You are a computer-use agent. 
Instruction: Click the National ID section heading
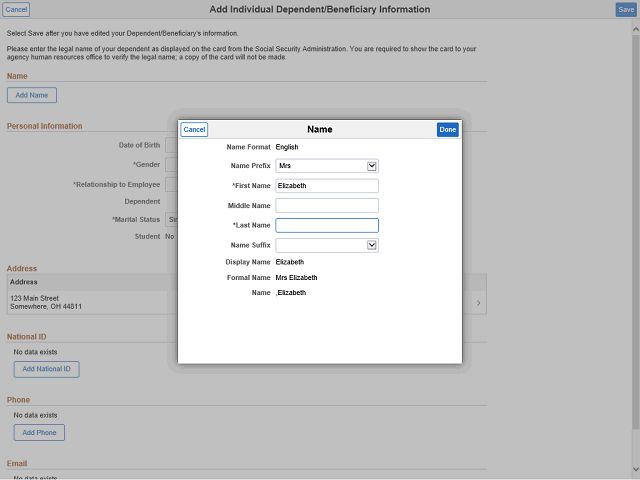tap(27, 337)
